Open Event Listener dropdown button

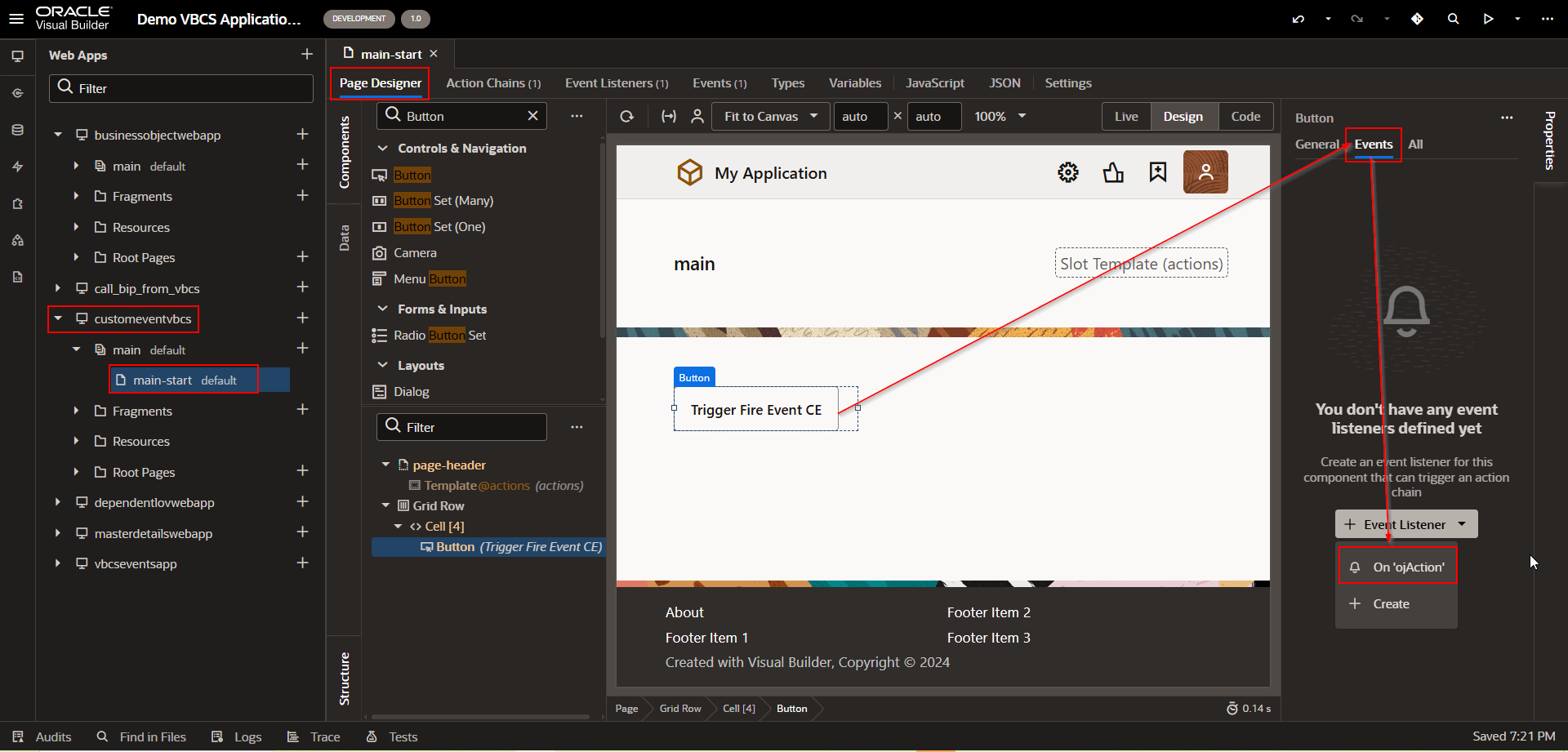[1406, 524]
